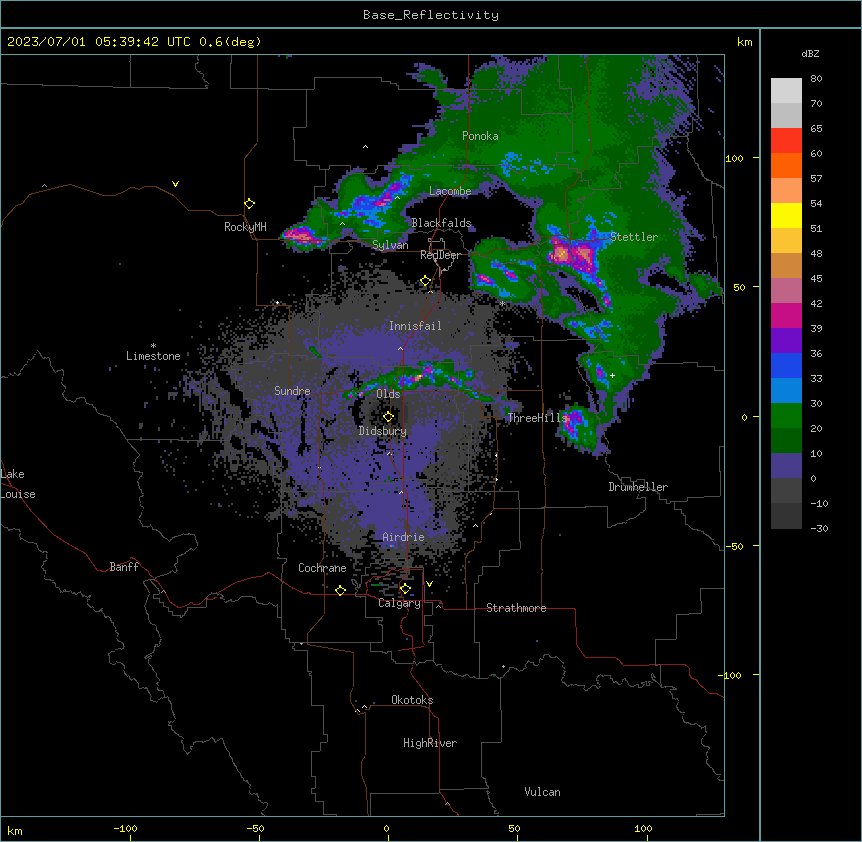This screenshot has height=842, width=862.
Task: Click the Didsbury label
Action: [x=383, y=431]
